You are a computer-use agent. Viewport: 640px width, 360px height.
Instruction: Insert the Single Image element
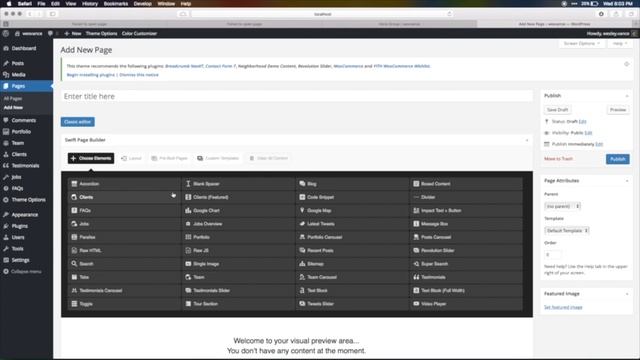coord(238,264)
